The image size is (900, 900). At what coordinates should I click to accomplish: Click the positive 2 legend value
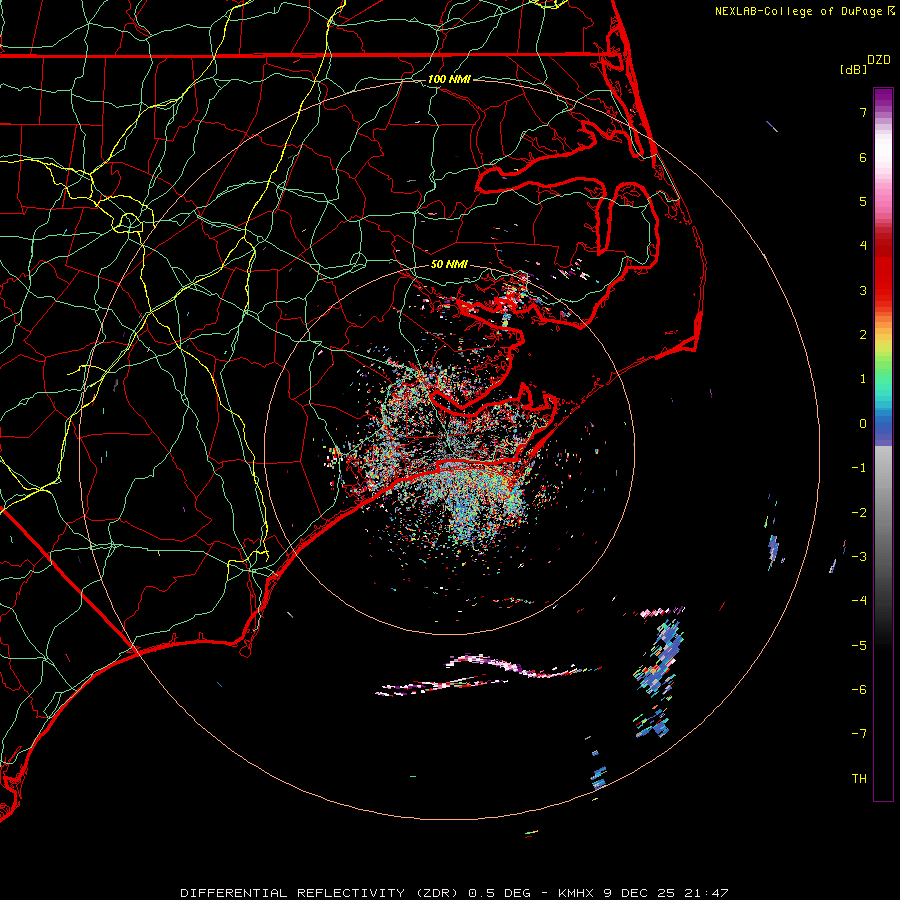pos(863,335)
